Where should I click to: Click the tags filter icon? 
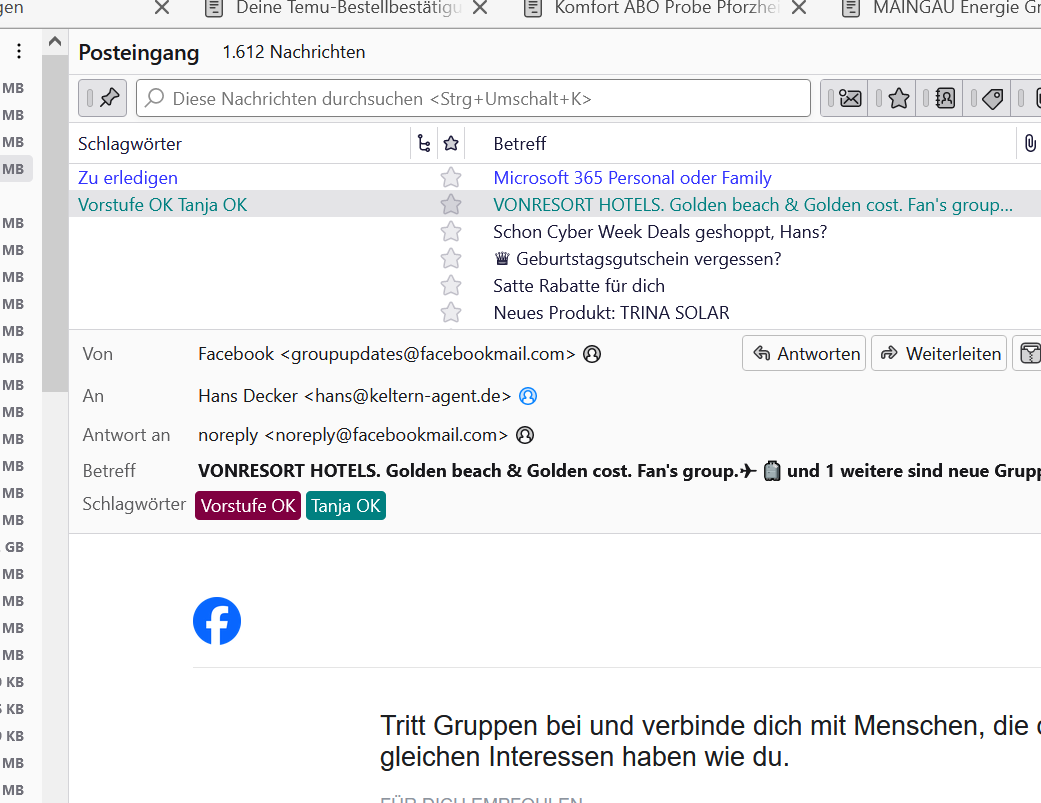point(992,98)
